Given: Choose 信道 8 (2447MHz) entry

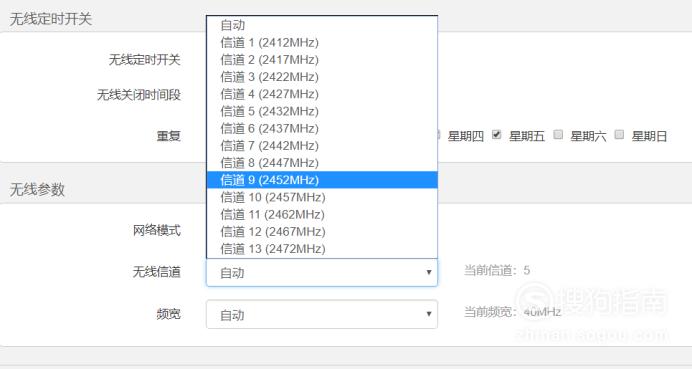Looking at the screenshot, I should [322, 163].
